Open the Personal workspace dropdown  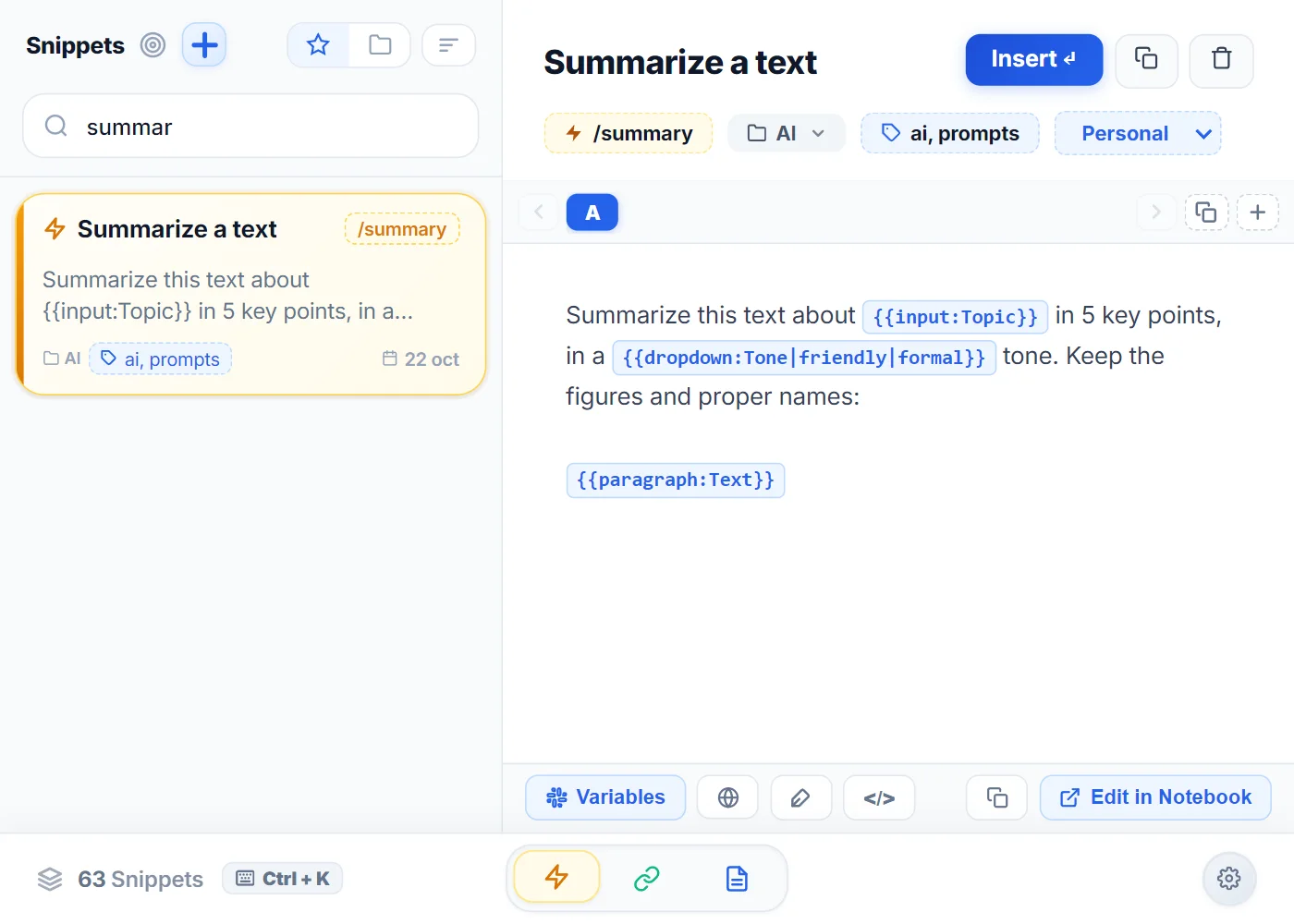[1138, 133]
